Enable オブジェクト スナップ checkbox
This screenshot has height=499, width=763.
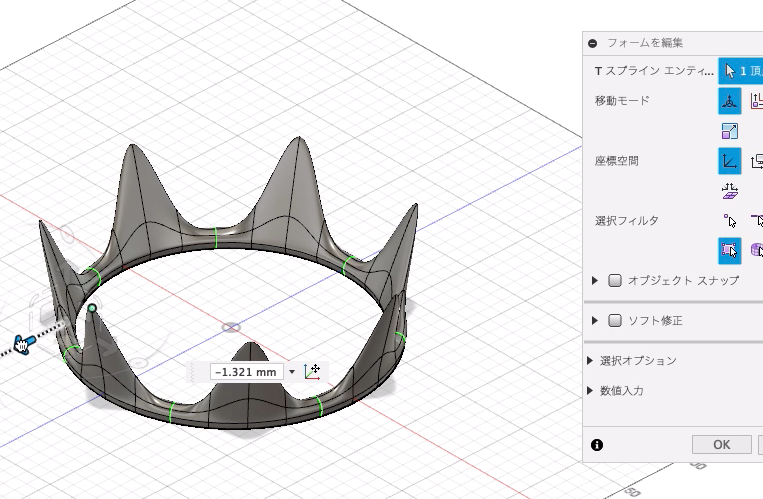615,280
